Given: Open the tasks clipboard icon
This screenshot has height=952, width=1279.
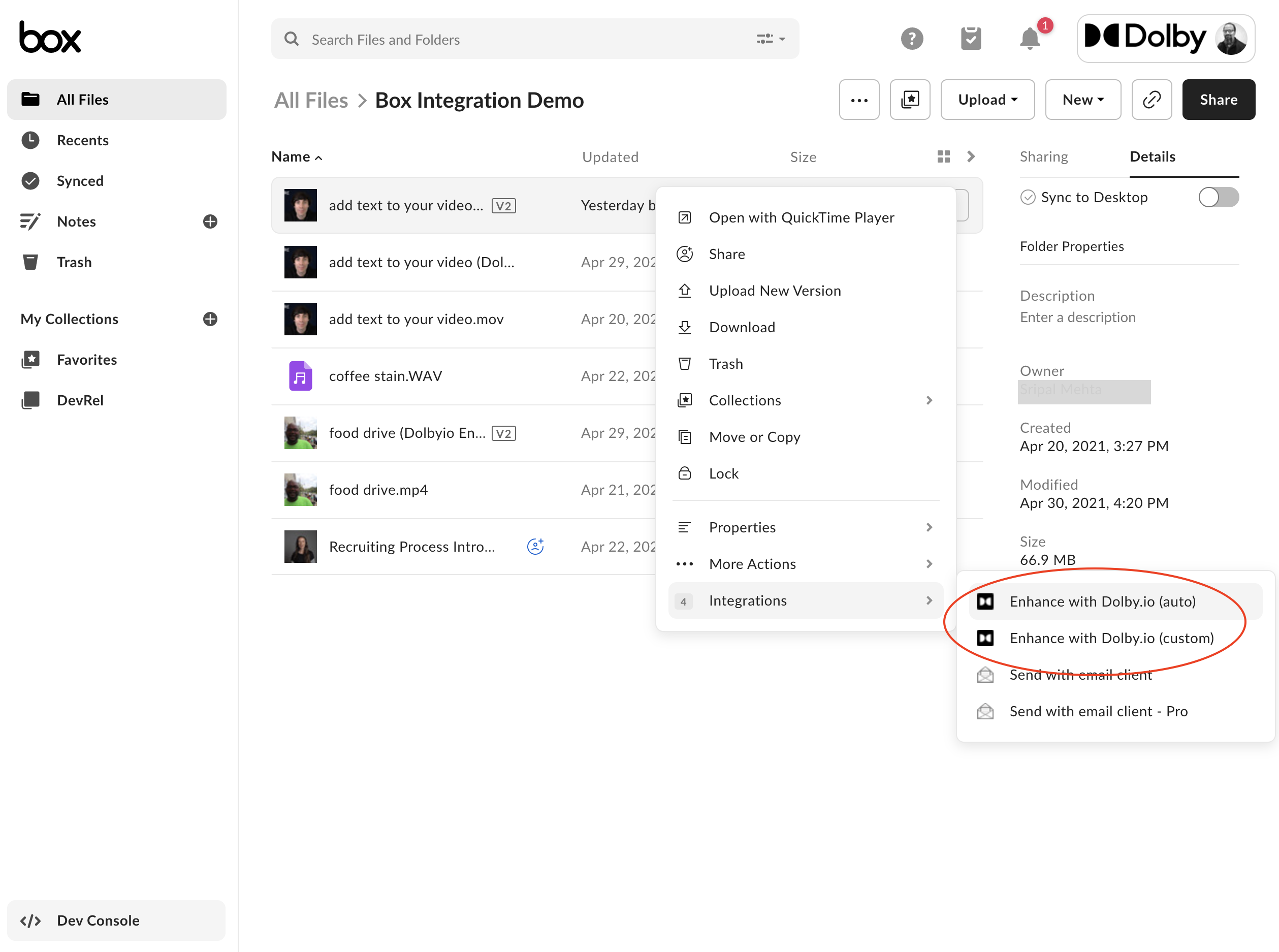Looking at the screenshot, I should (971, 39).
